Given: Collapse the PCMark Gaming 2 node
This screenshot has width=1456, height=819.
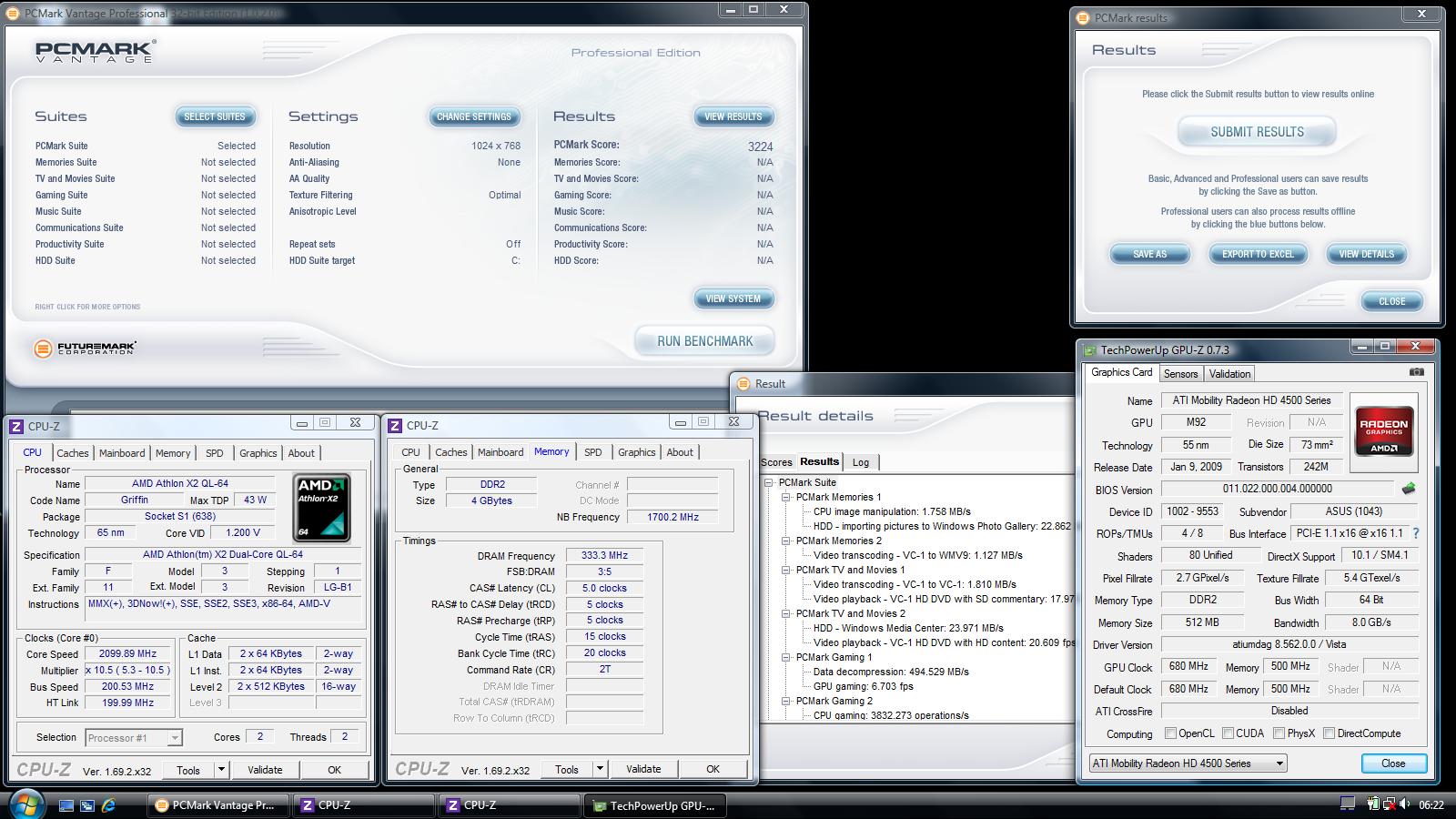Looking at the screenshot, I should pyautogui.click(x=785, y=701).
